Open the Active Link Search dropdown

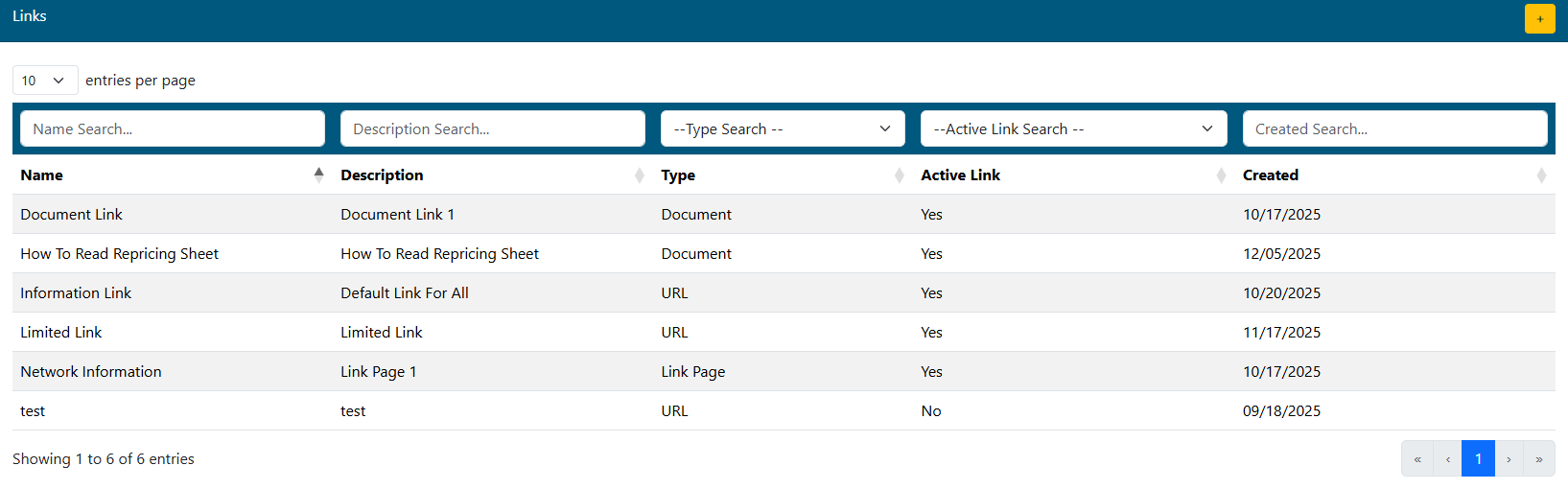point(1072,129)
